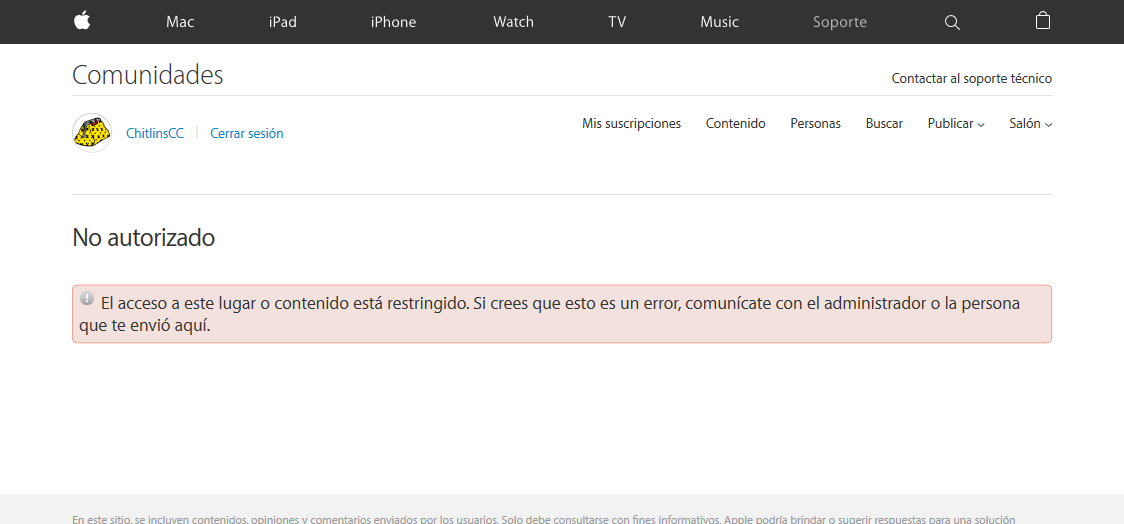Click the ChitlinsCC avatar image
1124x524 pixels.
[x=92, y=133]
